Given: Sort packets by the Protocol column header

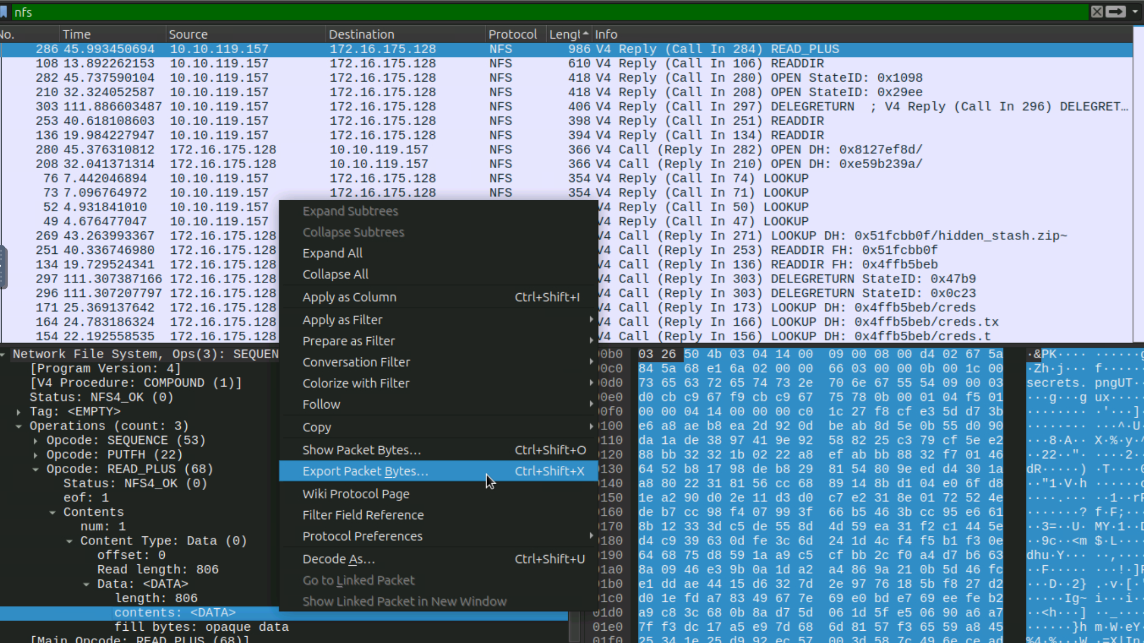Looking at the screenshot, I should [512, 34].
